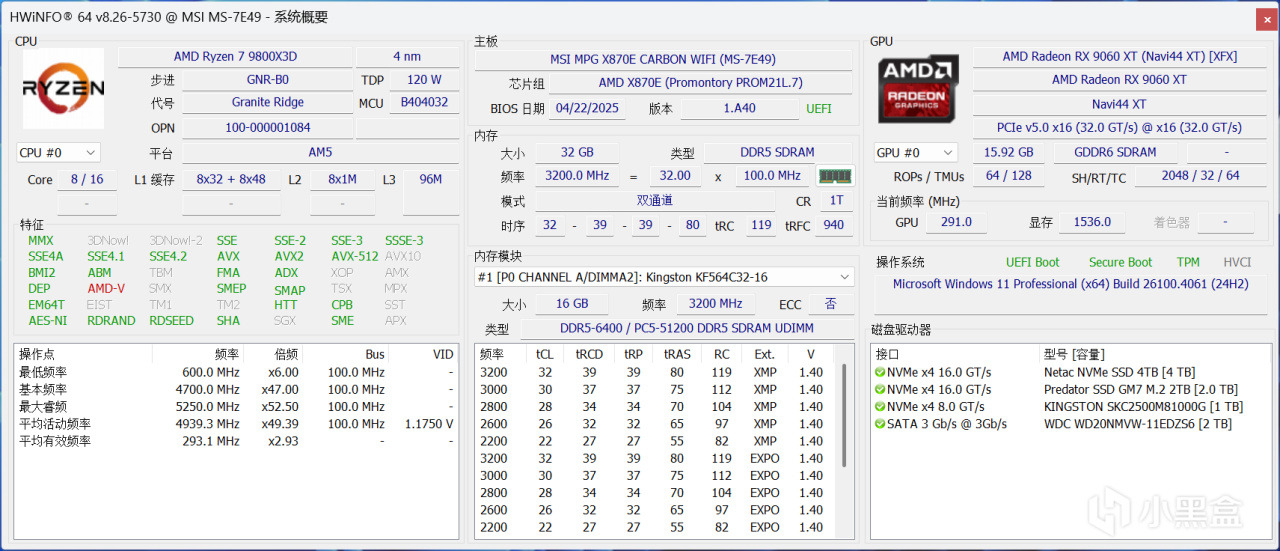The image size is (1280, 551).
Task: Click the memory frequency 3200.0 MHz field
Action: (577, 175)
